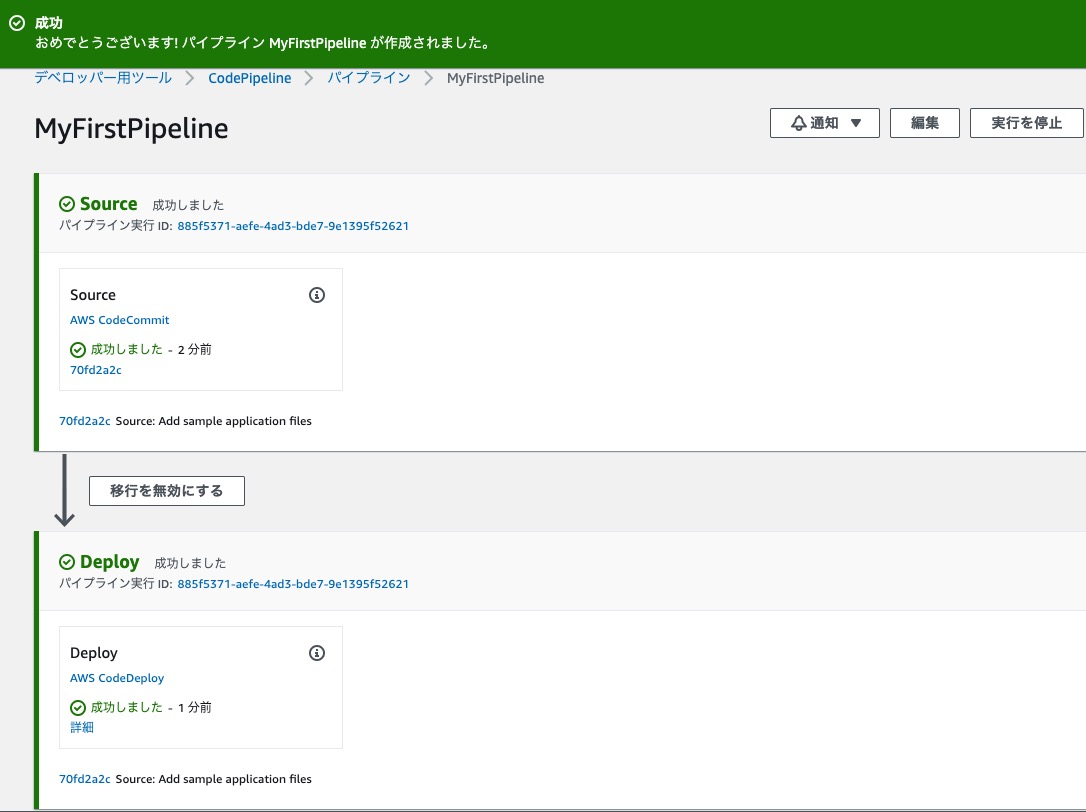Disable the transition with 移行を無効にする

166,490
